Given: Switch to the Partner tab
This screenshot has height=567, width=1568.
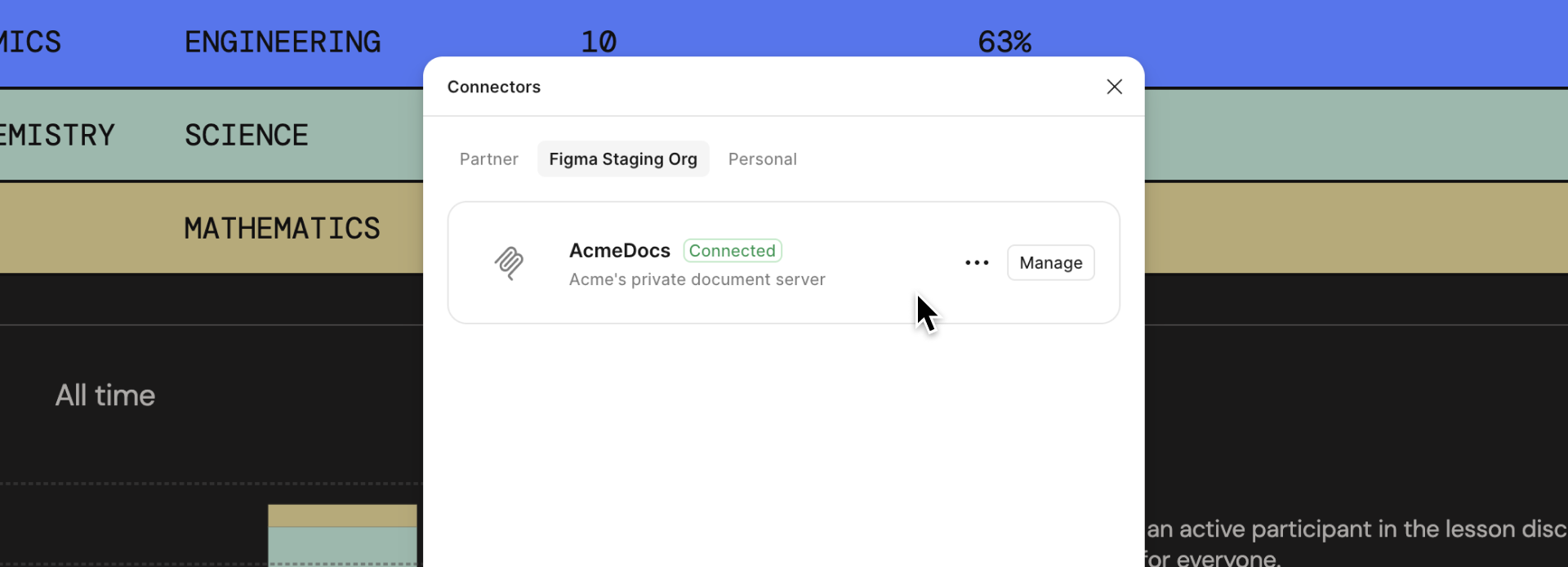Looking at the screenshot, I should (488, 159).
